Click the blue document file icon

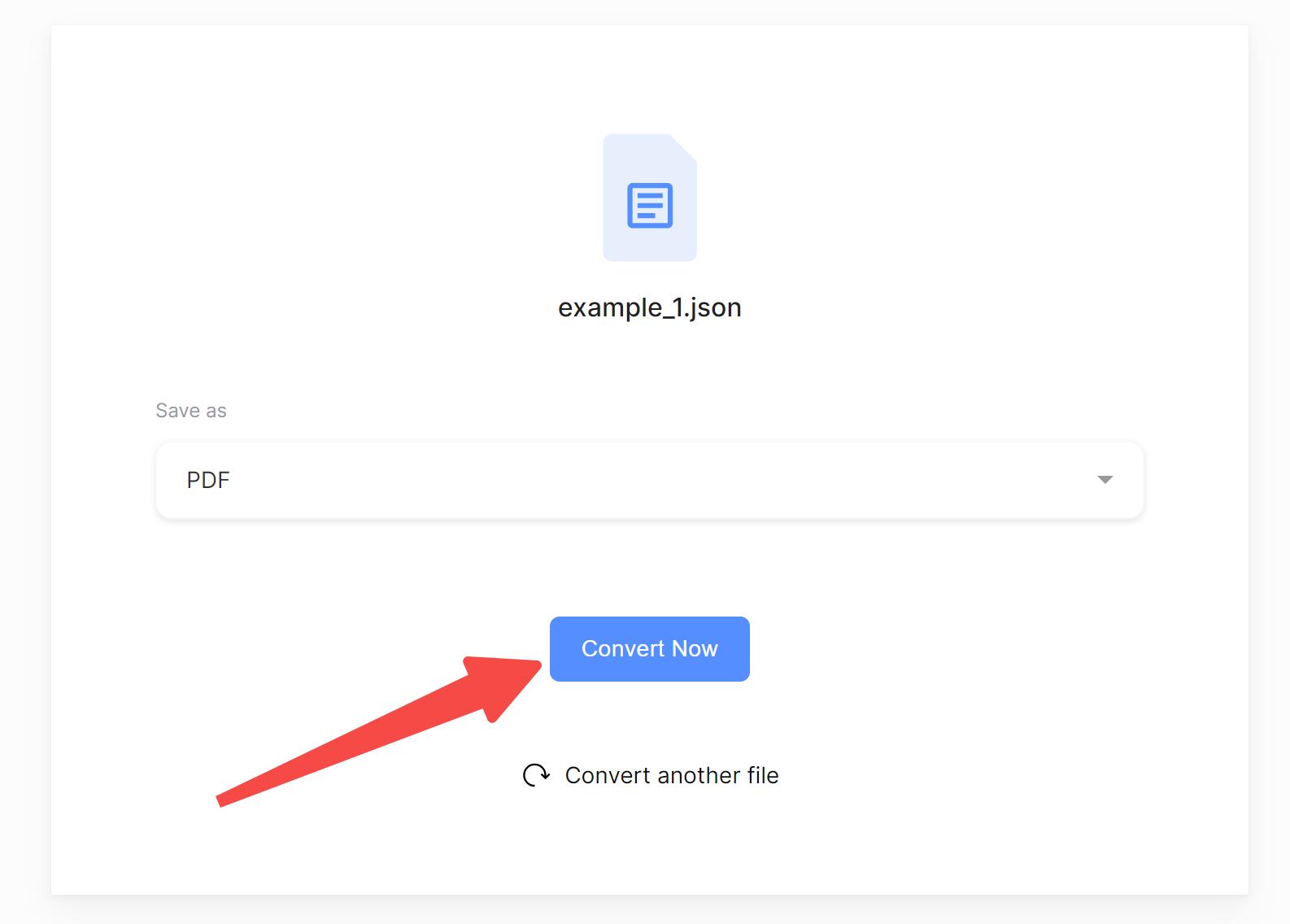649,198
